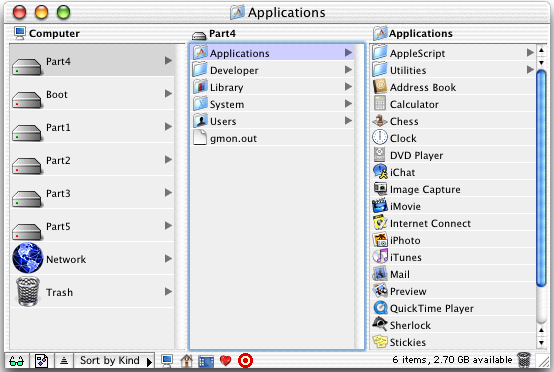Select the AppleScript folder
Image resolution: width=554 pixels, height=372 pixels.
(x=453, y=53)
